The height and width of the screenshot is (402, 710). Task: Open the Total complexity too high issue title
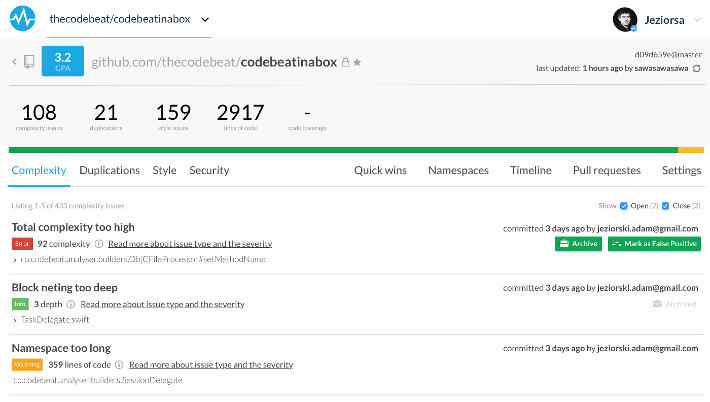pyautogui.click(x=73, y=228)
